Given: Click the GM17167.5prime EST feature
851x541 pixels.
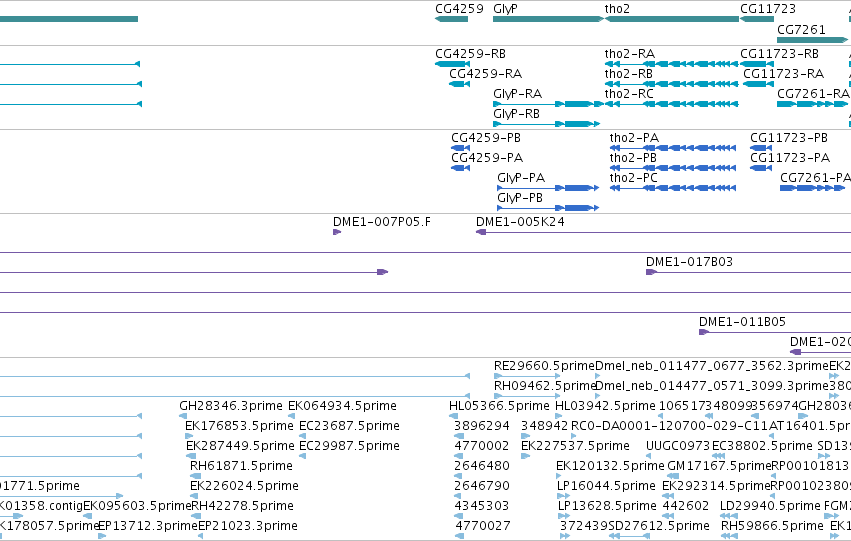Looking at the screenshot, I should [x=673, y=476].
